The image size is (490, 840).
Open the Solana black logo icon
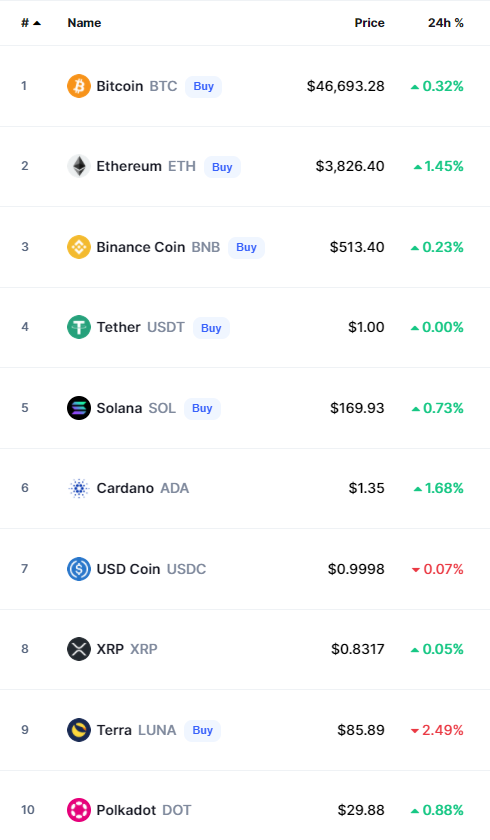[79, 408]
